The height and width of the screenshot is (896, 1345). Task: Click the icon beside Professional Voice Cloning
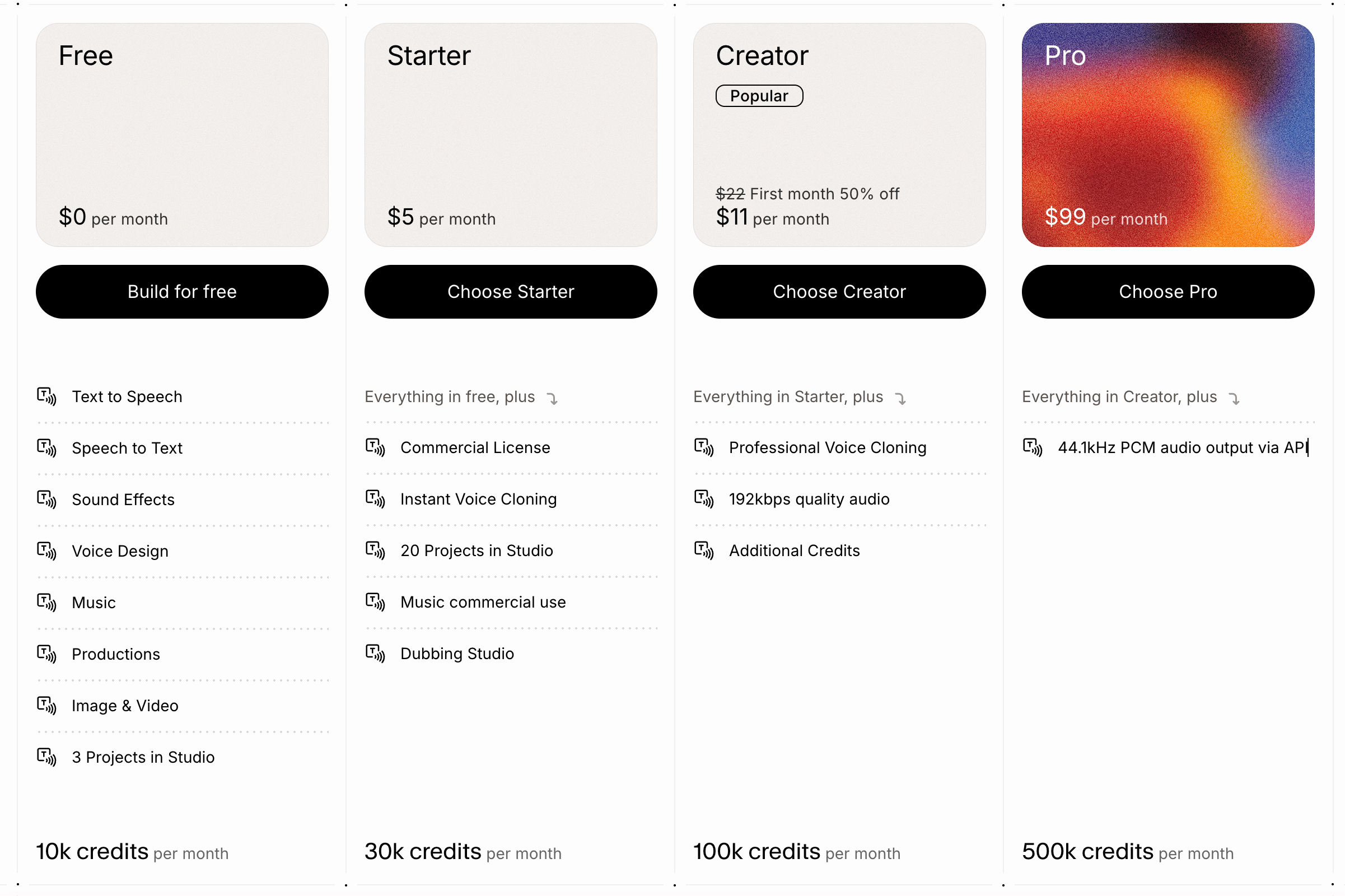pyautogui.click(x=704, y=447)
